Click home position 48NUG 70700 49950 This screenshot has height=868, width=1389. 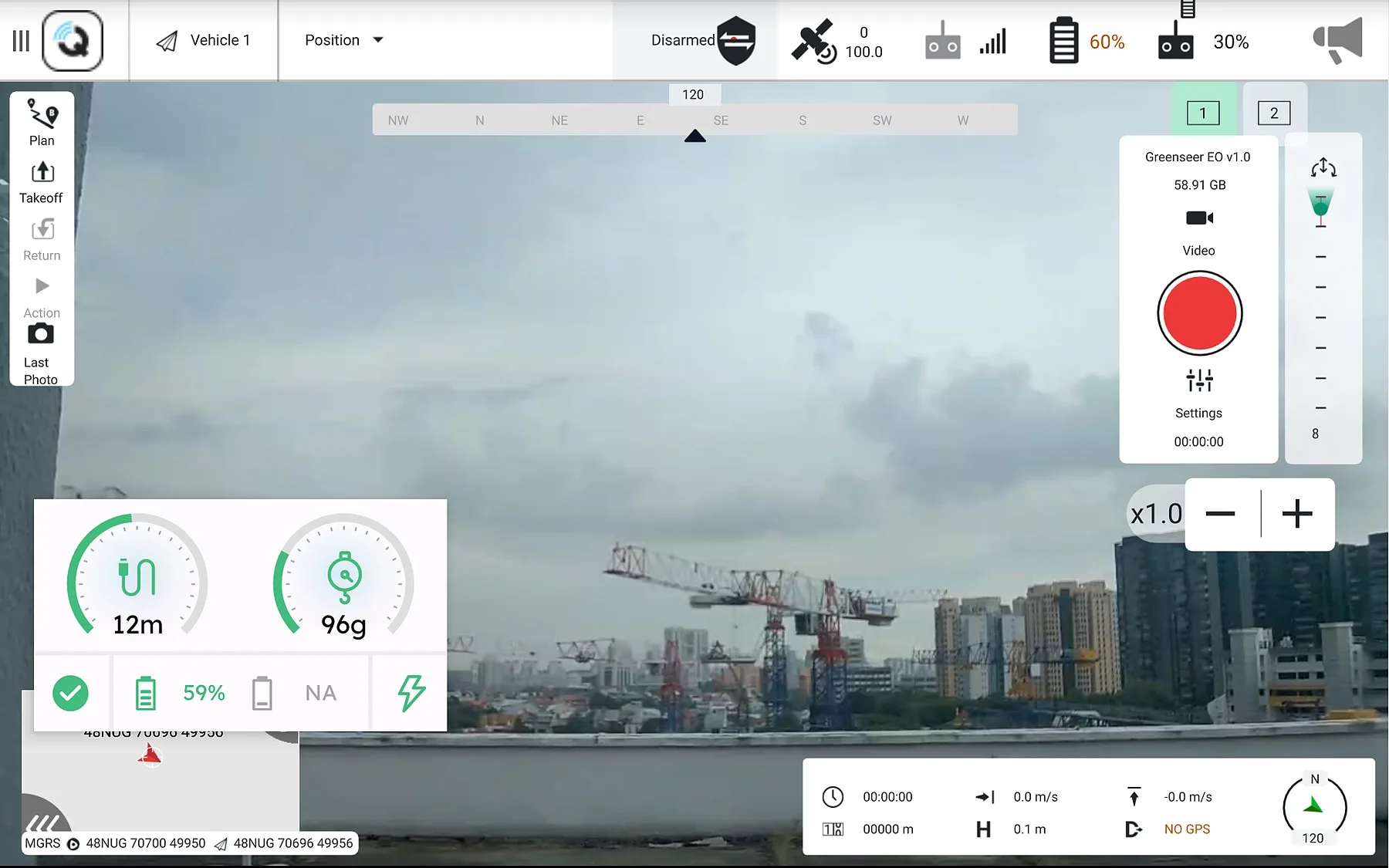[145, 843]
